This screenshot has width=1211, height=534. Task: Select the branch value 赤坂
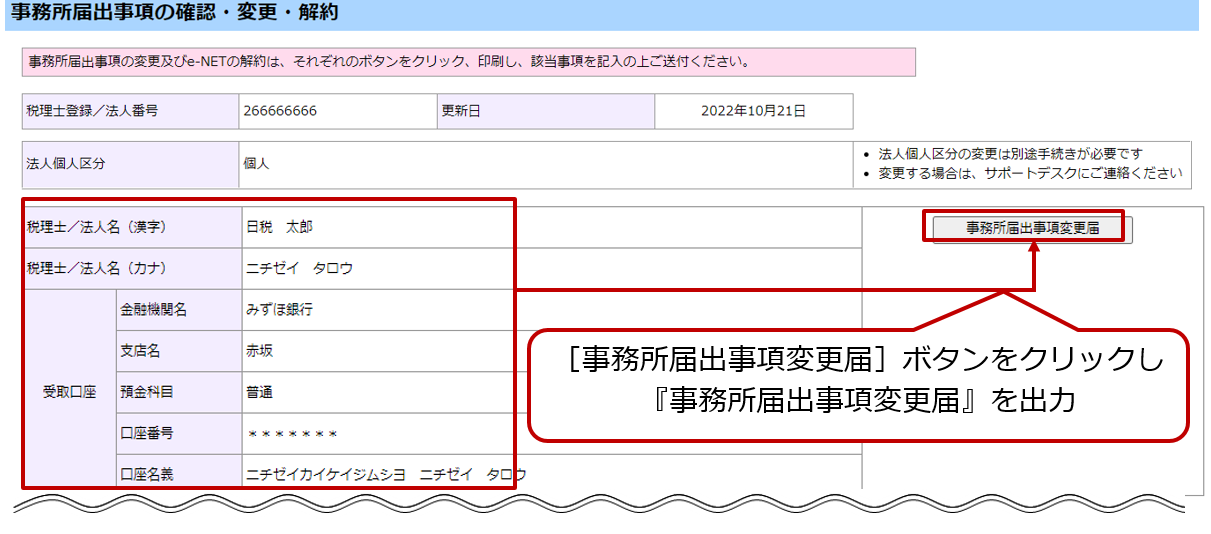pos(259,351)
